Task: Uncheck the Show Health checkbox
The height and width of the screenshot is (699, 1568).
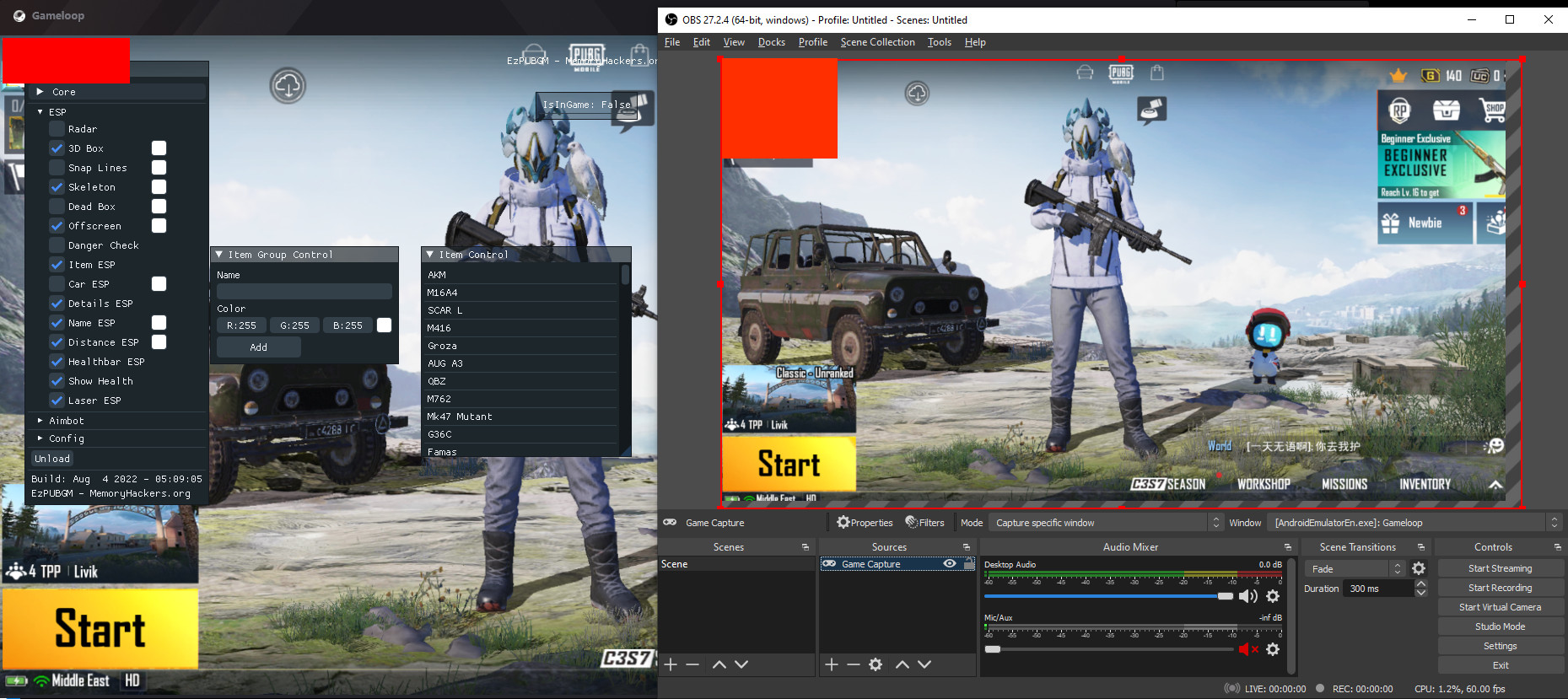Action: tap(57, 381)
